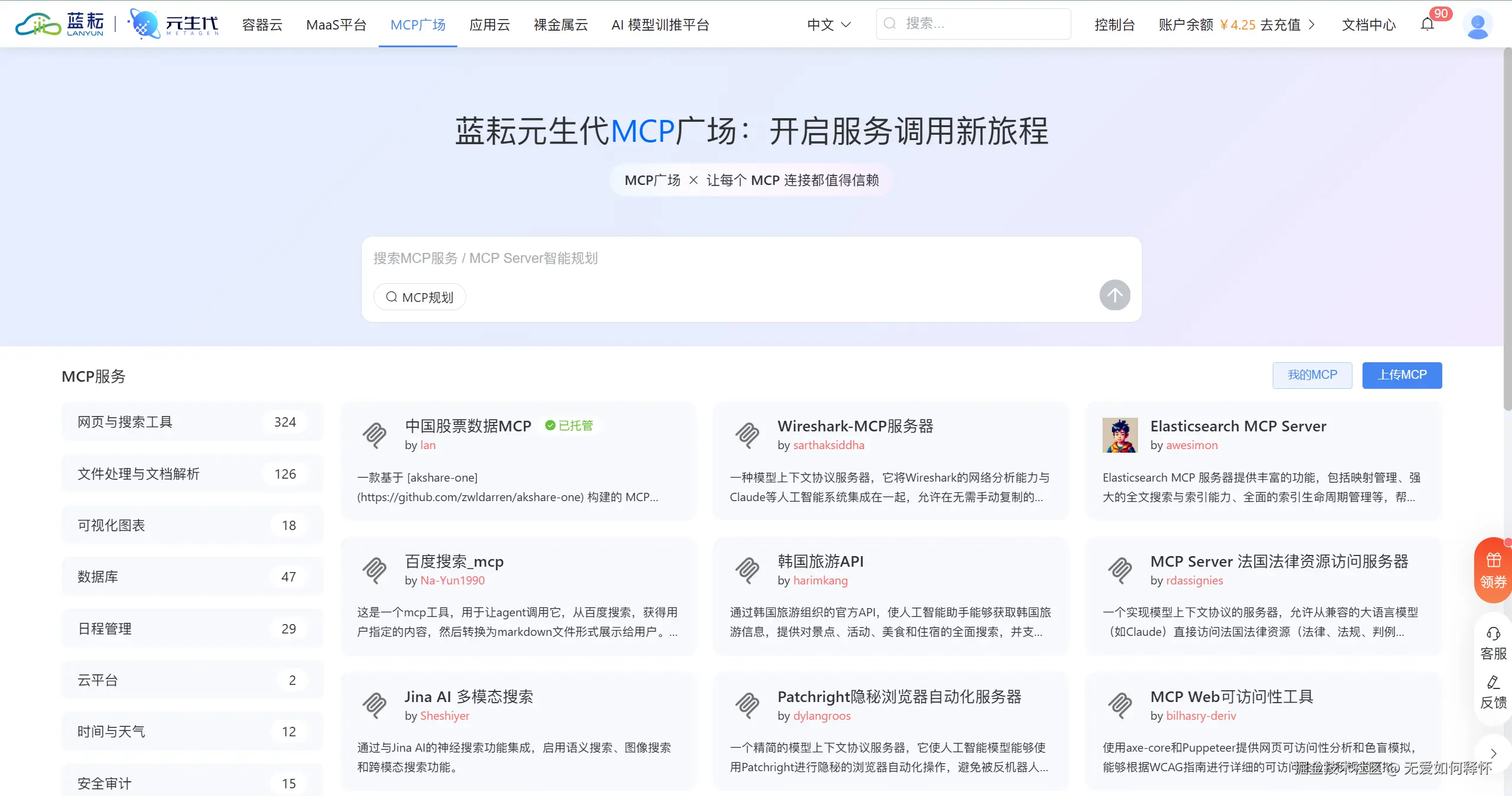Click the Wireshark-MCP服务器 card icon

(x=747, y=435)
